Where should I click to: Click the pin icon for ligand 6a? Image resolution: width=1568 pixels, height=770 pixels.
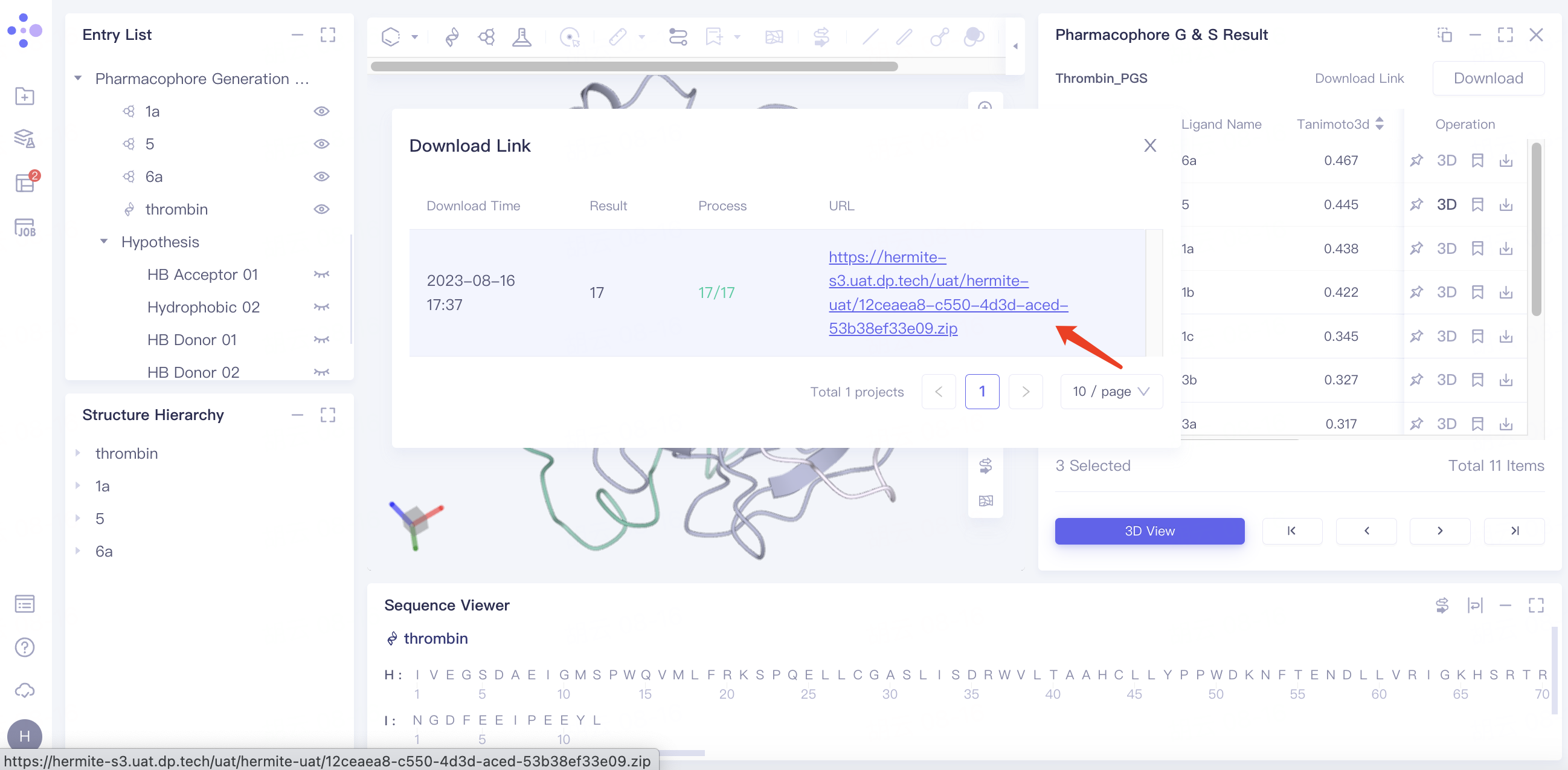tap(1416, 160)
